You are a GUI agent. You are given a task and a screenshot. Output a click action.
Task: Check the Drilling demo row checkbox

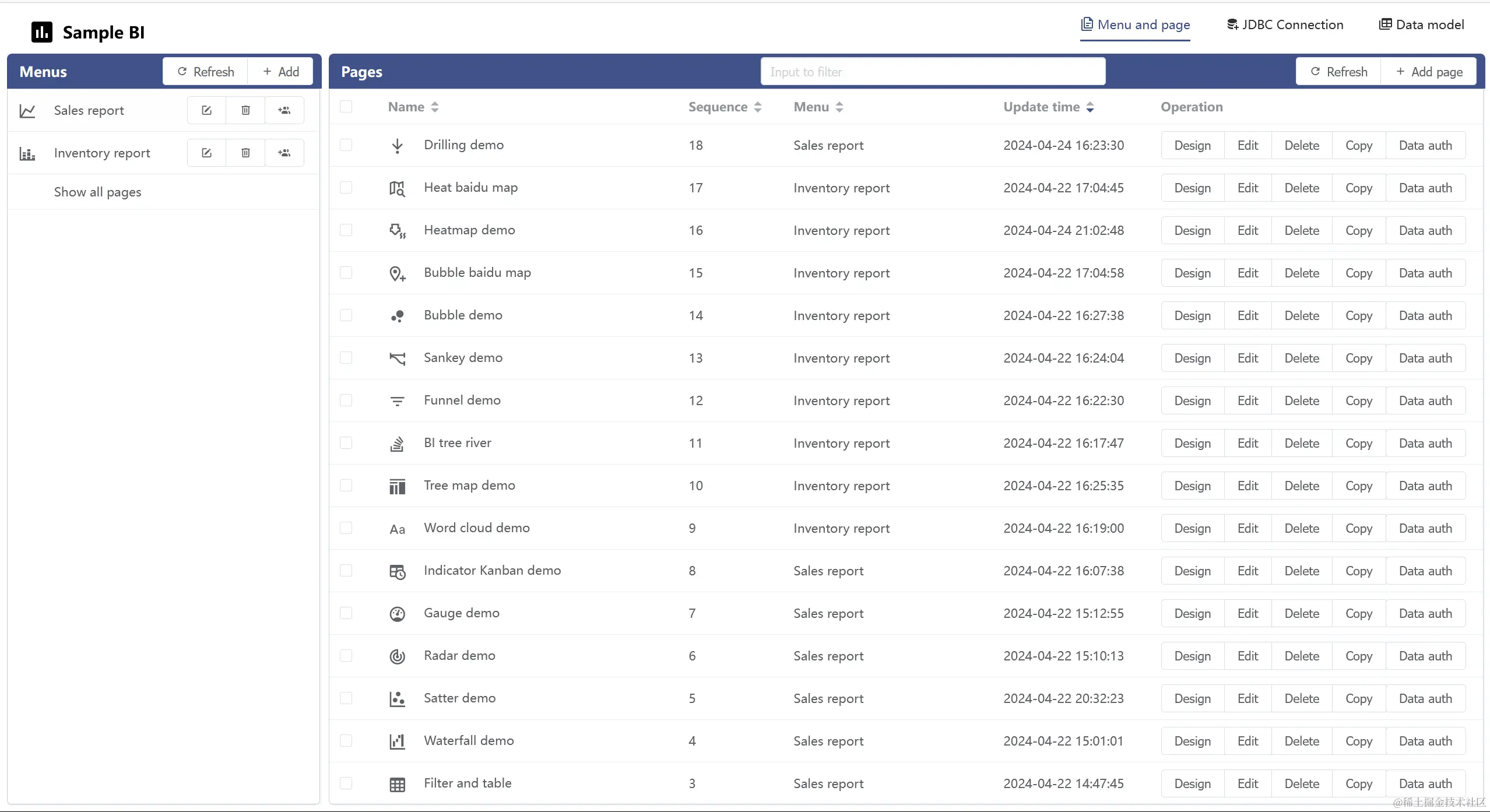(346, 145)
